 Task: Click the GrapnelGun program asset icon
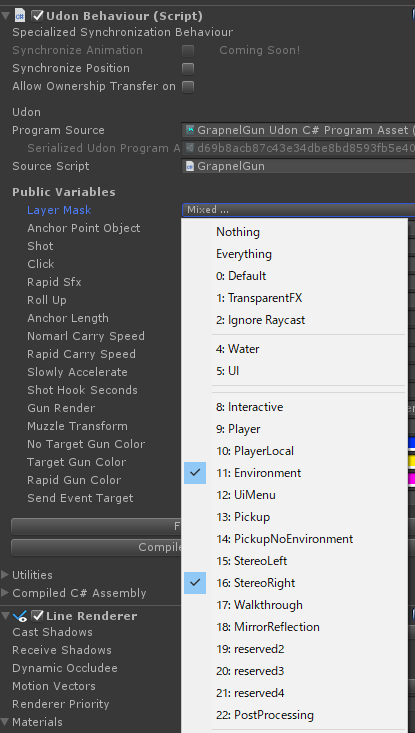pos(190,130)
